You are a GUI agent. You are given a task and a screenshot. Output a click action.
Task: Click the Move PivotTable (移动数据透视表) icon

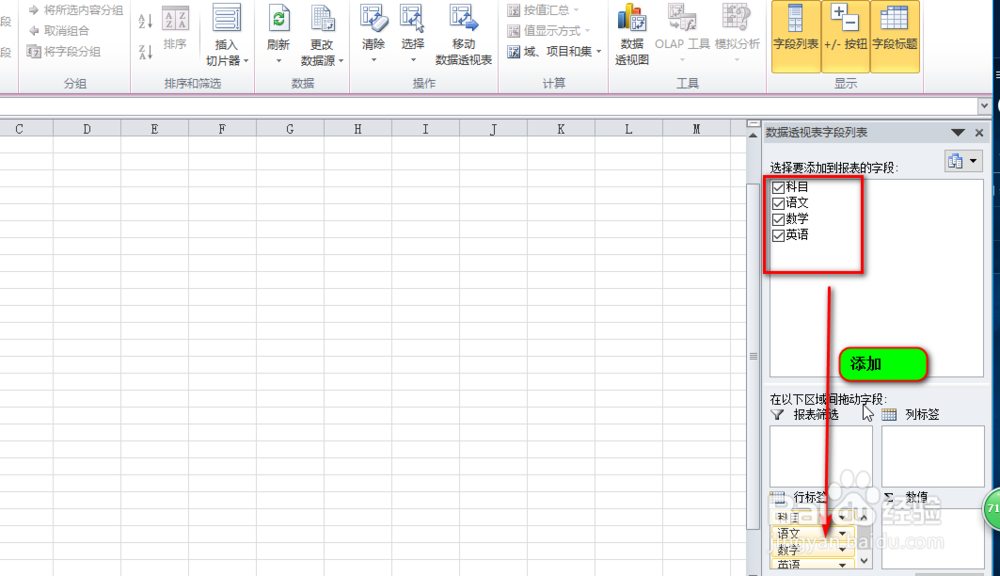[x=464, y=19]
